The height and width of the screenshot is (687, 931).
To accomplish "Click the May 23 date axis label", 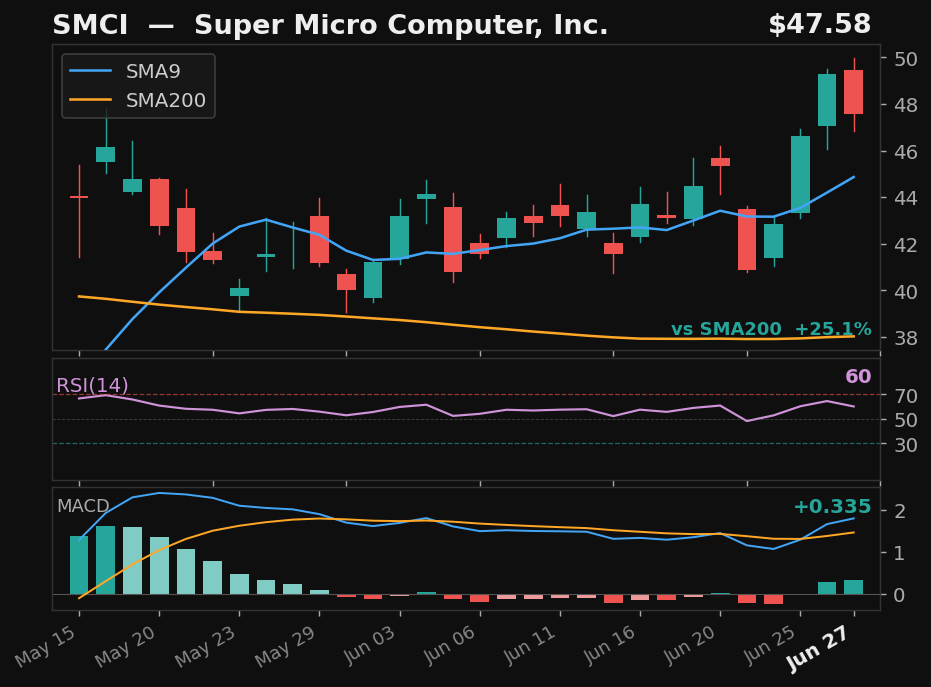I will pos(206,646).
